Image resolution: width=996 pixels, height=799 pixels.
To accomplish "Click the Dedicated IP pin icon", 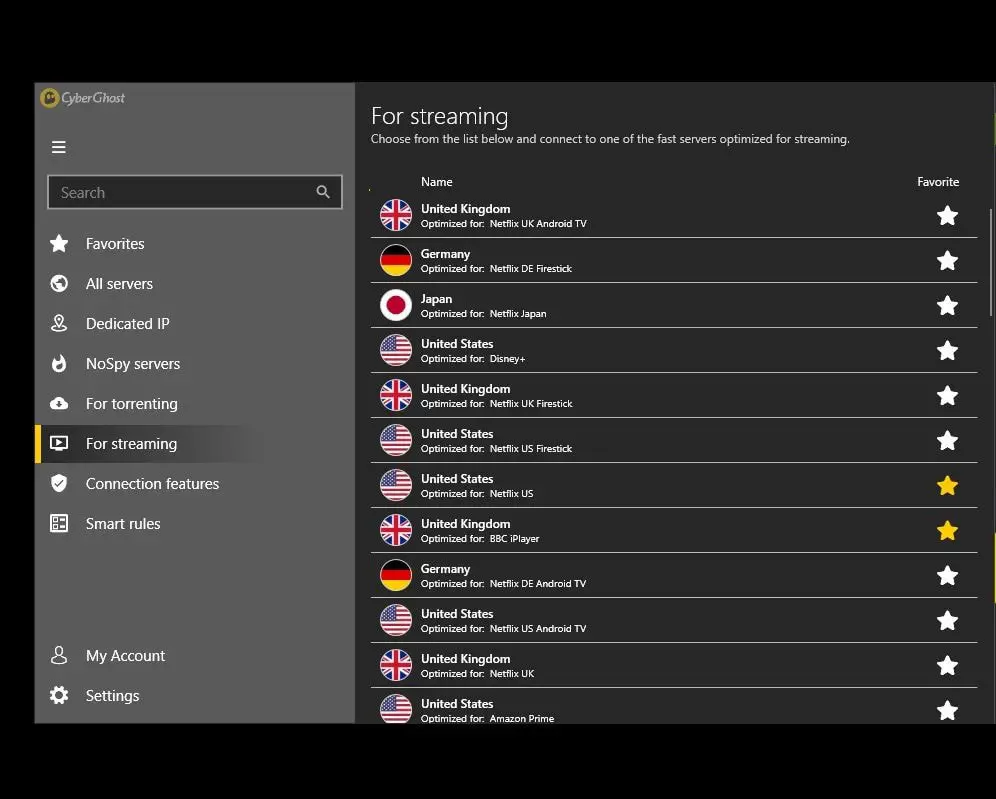I will tap(59, 323).
